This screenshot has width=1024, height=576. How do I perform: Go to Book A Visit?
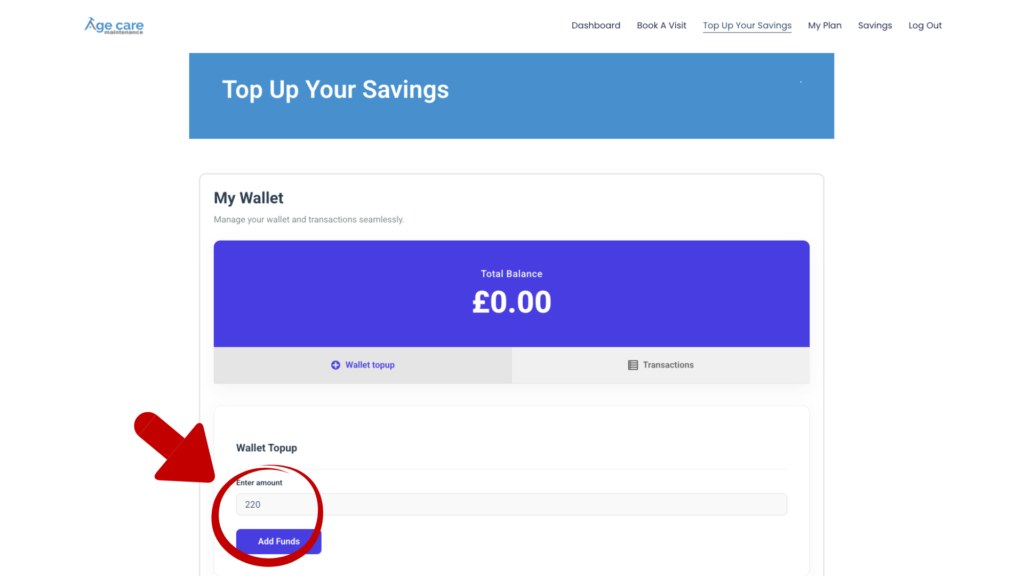tap(662, 26)
